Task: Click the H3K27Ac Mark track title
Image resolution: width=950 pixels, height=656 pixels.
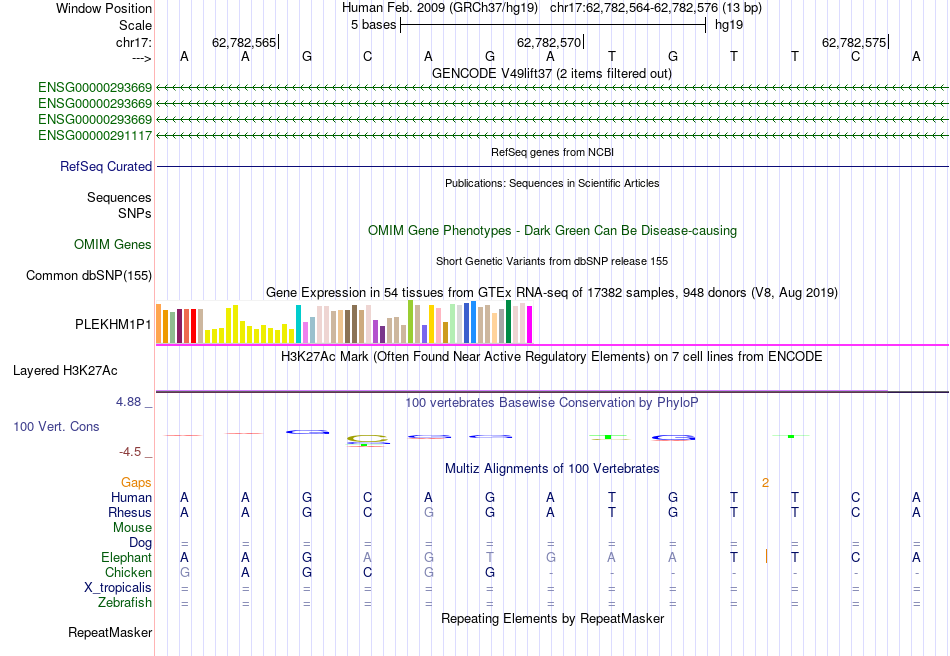Action: (551, 356)
